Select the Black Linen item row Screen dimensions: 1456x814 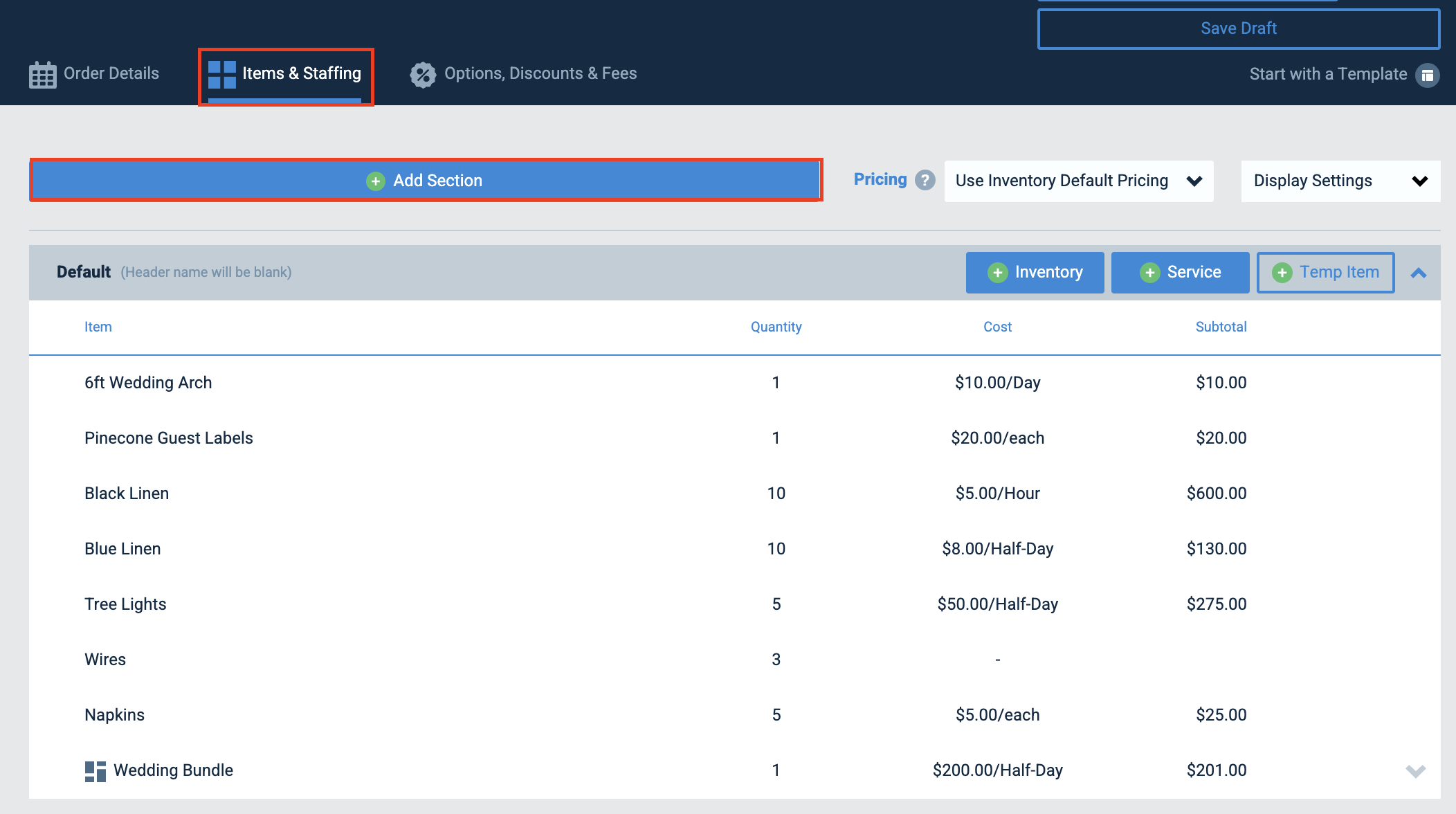pyautogui.click(x=735, y=494)
